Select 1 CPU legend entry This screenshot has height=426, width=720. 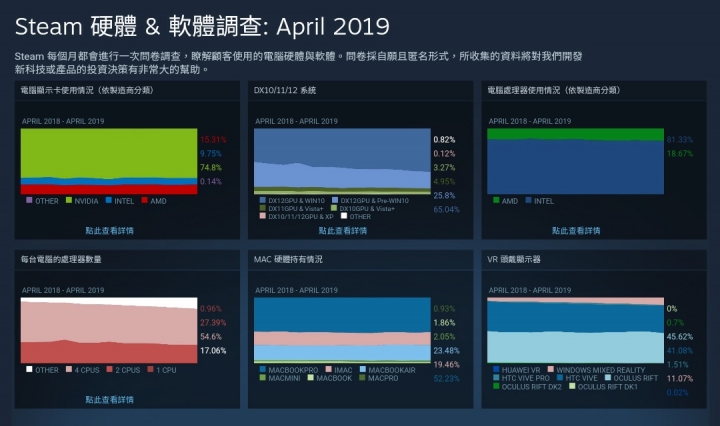pyautogui.click(x=162, y=370)
